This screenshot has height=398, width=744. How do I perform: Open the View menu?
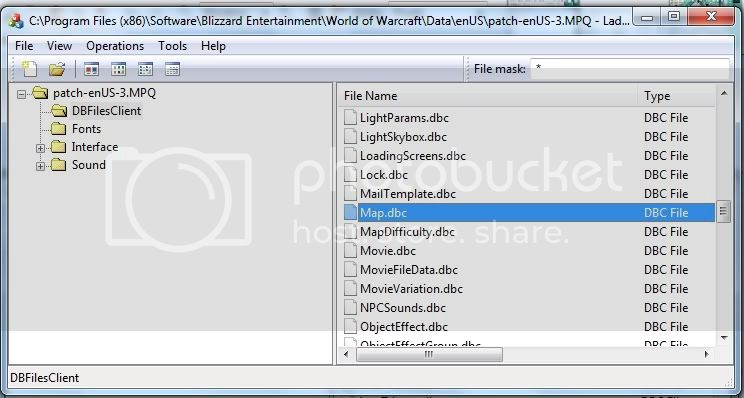click(x=59, y=46)
